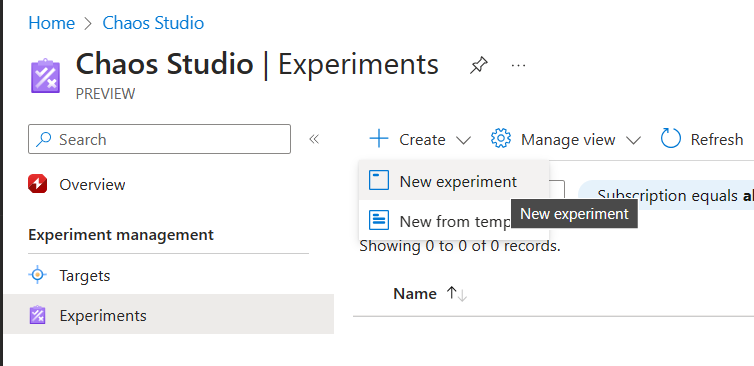Click the plus icon beside Create

click(x=379, y=139)
